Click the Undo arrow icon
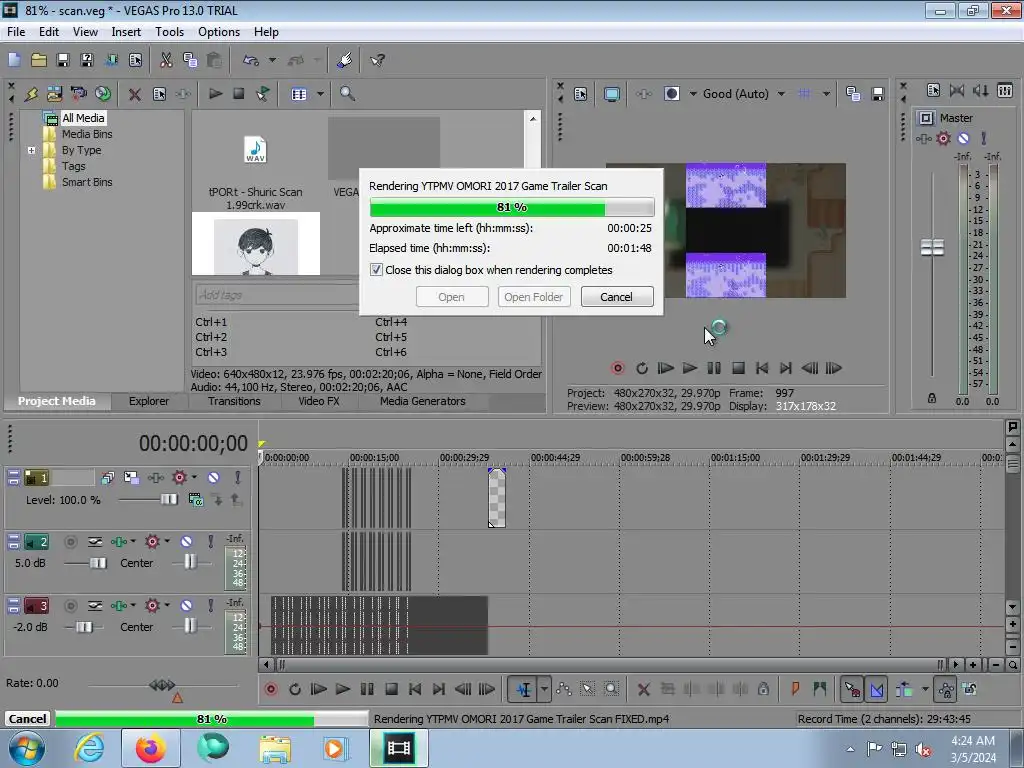 click(x=251, y=60)
